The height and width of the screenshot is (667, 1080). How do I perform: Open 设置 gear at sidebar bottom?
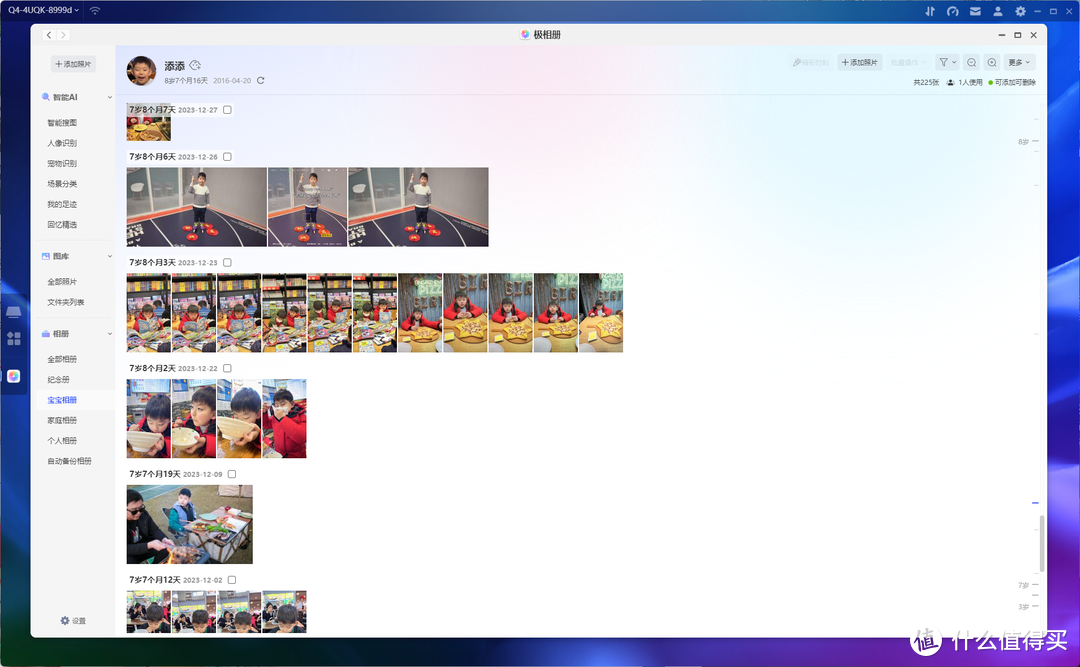pyautogui.click(x=73, y=621)
